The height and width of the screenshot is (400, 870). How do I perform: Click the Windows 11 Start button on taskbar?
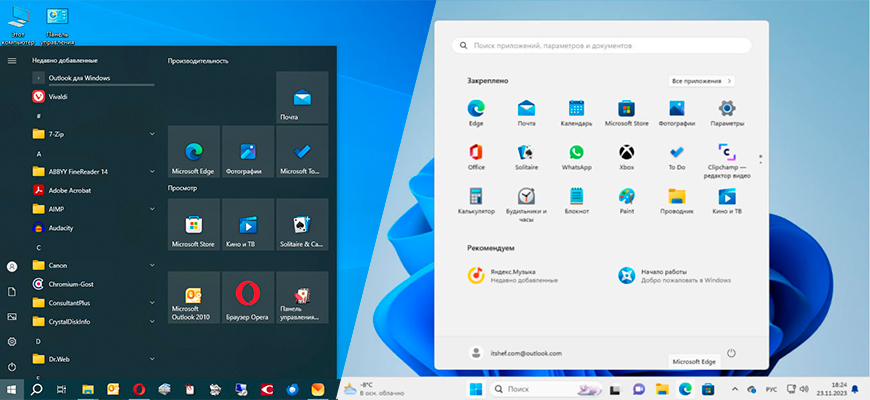pyautogui.click(x=476, y=389)
